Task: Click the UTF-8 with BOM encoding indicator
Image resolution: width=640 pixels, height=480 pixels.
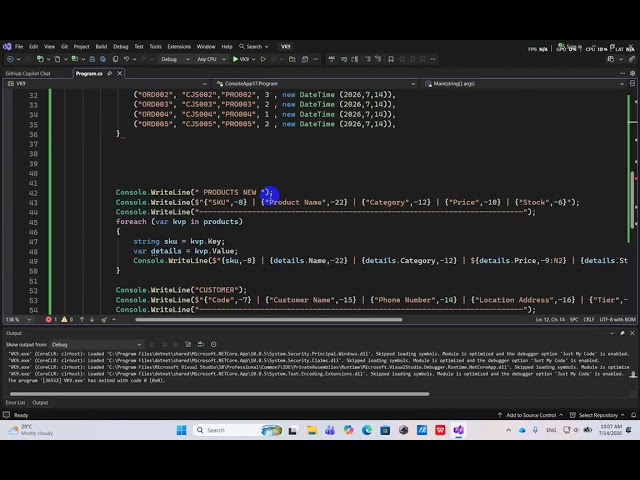Action: pyautogui.click(x=618, y=320)
